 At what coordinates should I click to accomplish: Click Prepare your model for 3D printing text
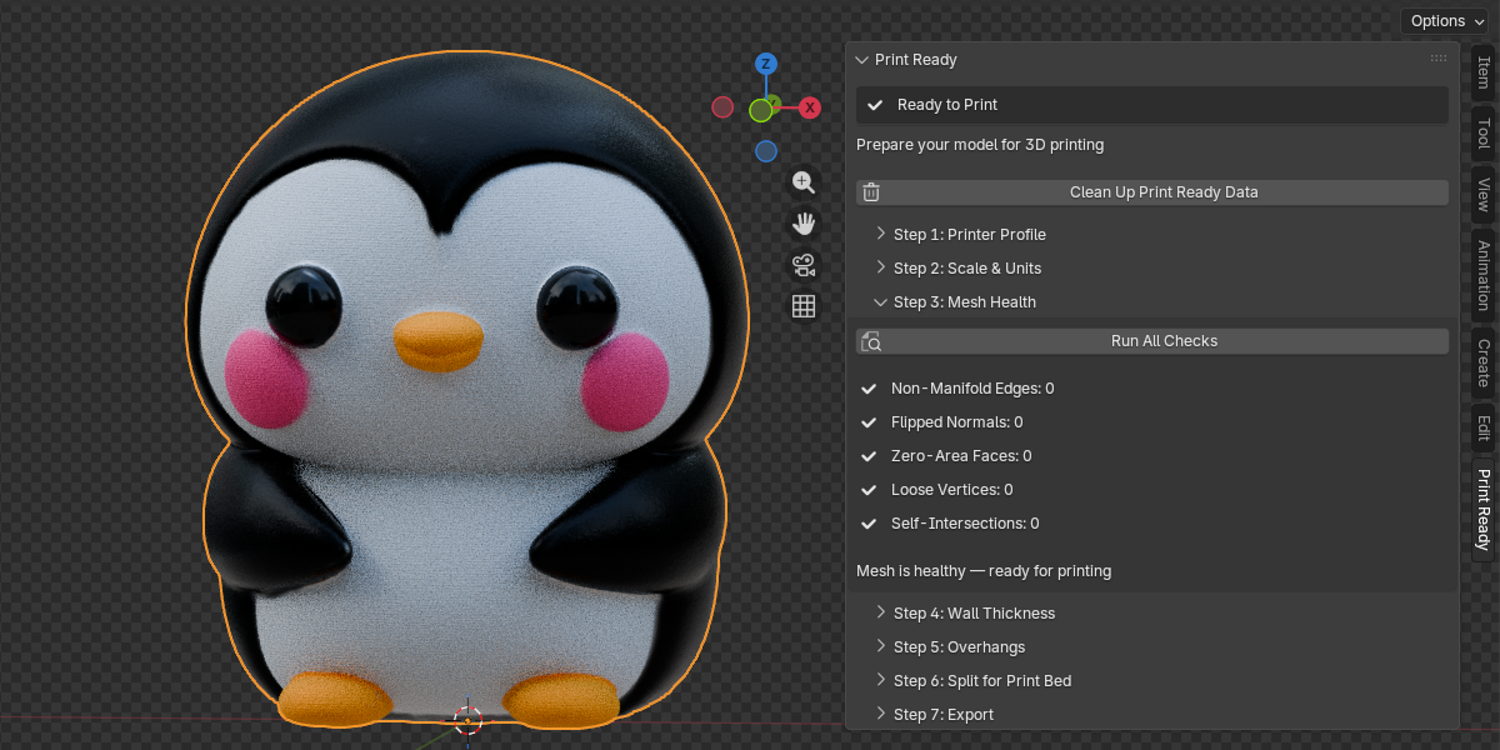[980, 145]
